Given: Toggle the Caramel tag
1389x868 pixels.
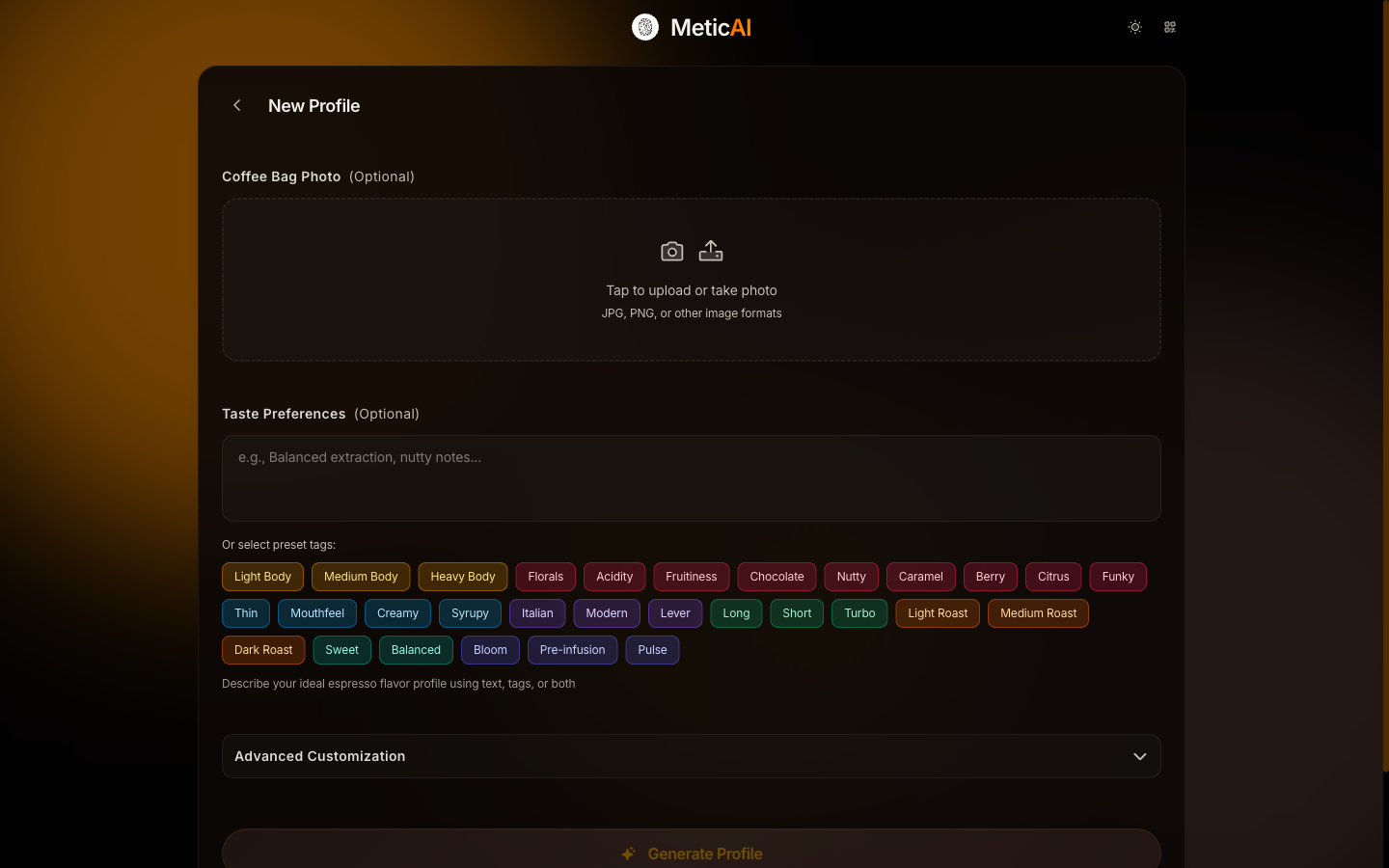Looking at the screenshot, I should [921, 577].
